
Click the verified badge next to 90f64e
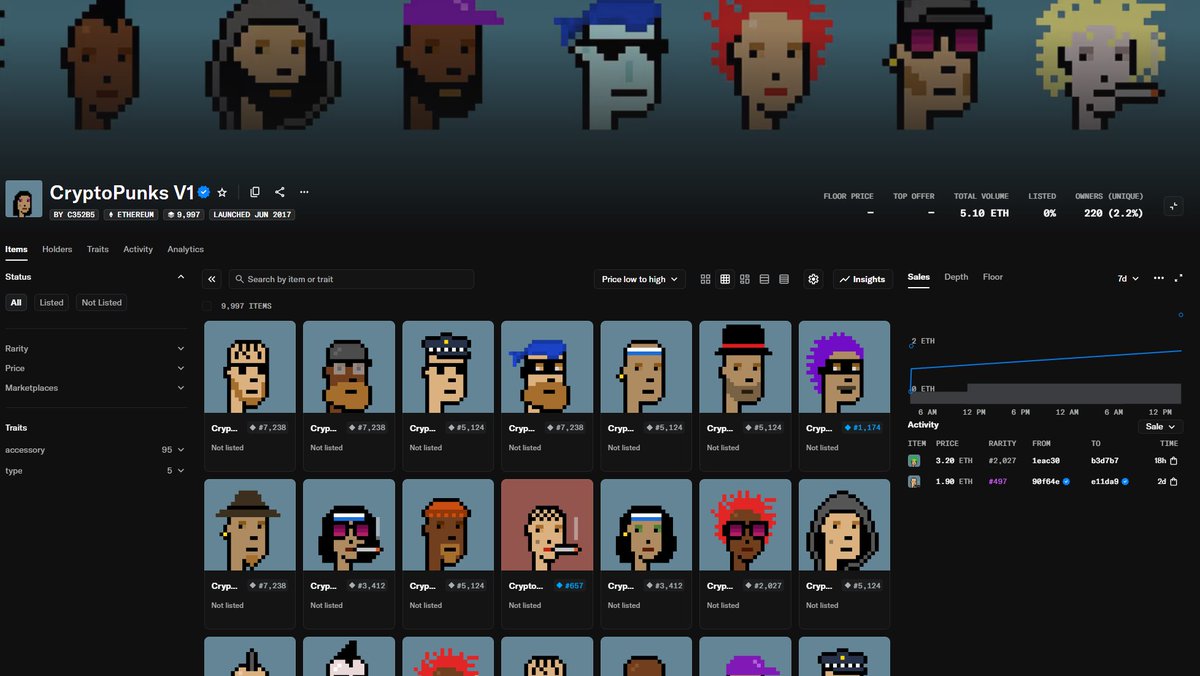point(1065,481)
